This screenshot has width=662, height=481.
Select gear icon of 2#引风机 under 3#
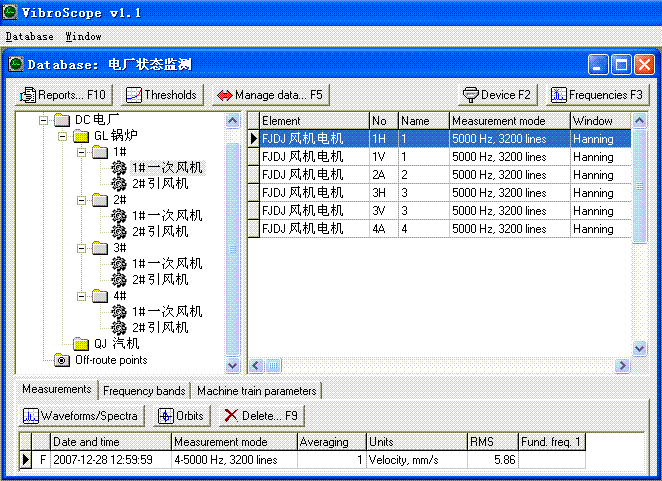pyautogui.click(x=119, y=280)
